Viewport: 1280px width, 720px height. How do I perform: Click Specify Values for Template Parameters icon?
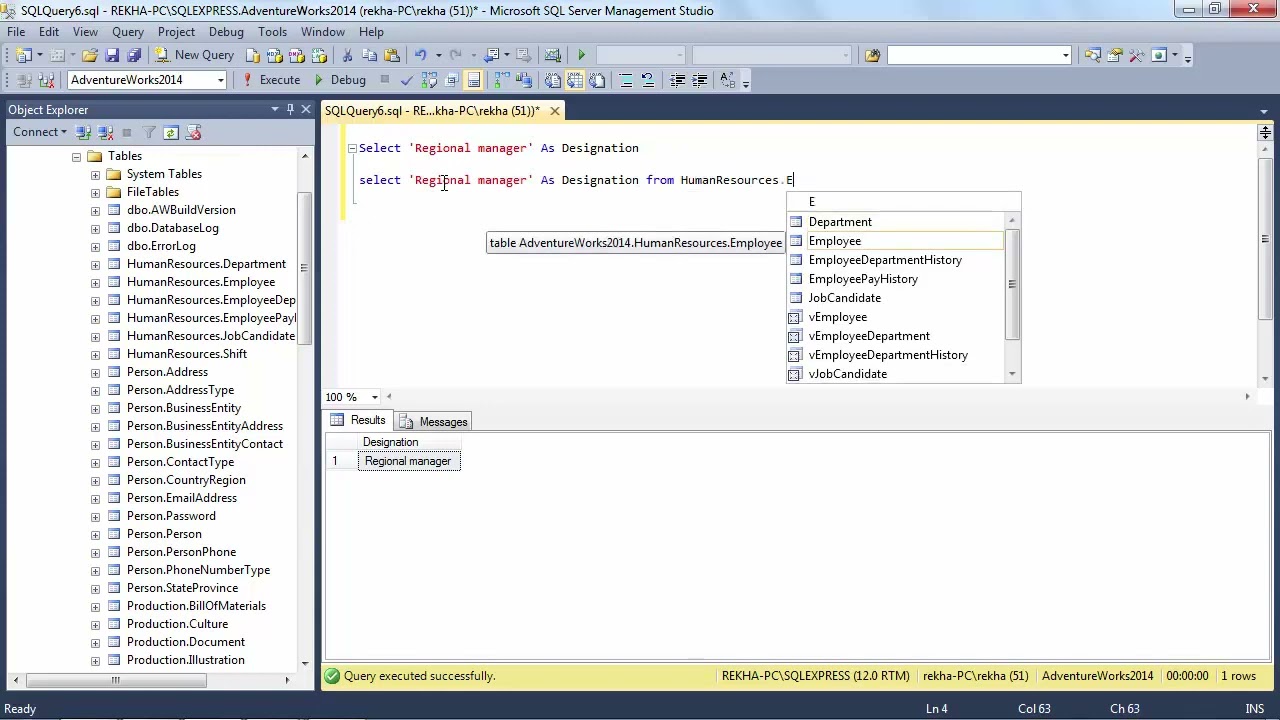click(x=727, y=80)
